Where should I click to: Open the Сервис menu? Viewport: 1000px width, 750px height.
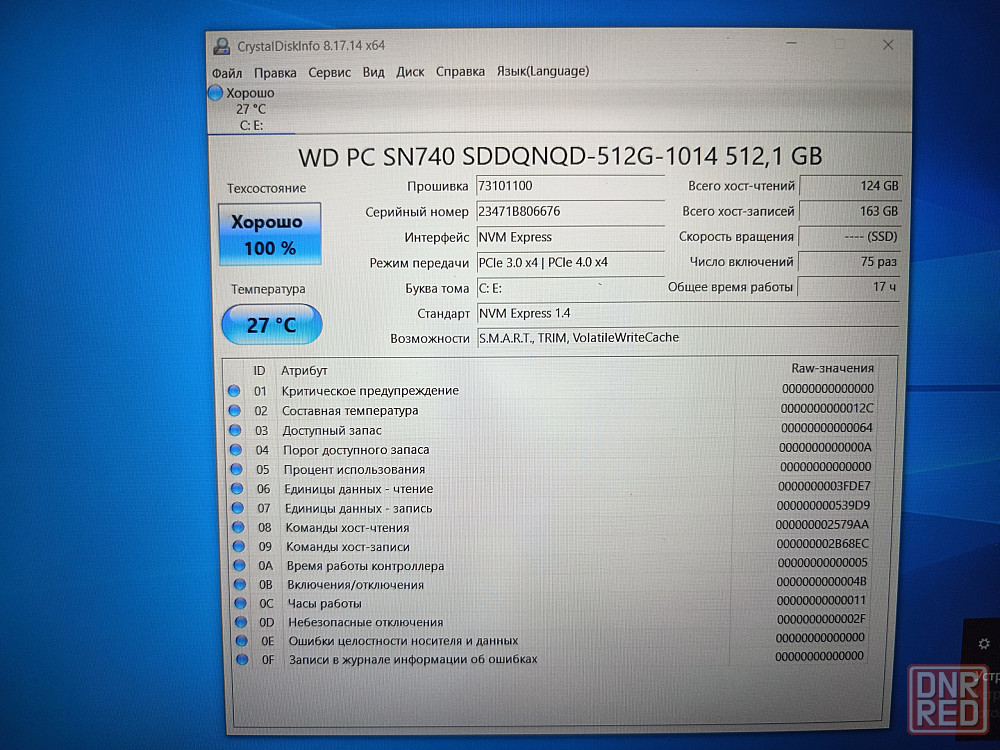tap(329, 72)
